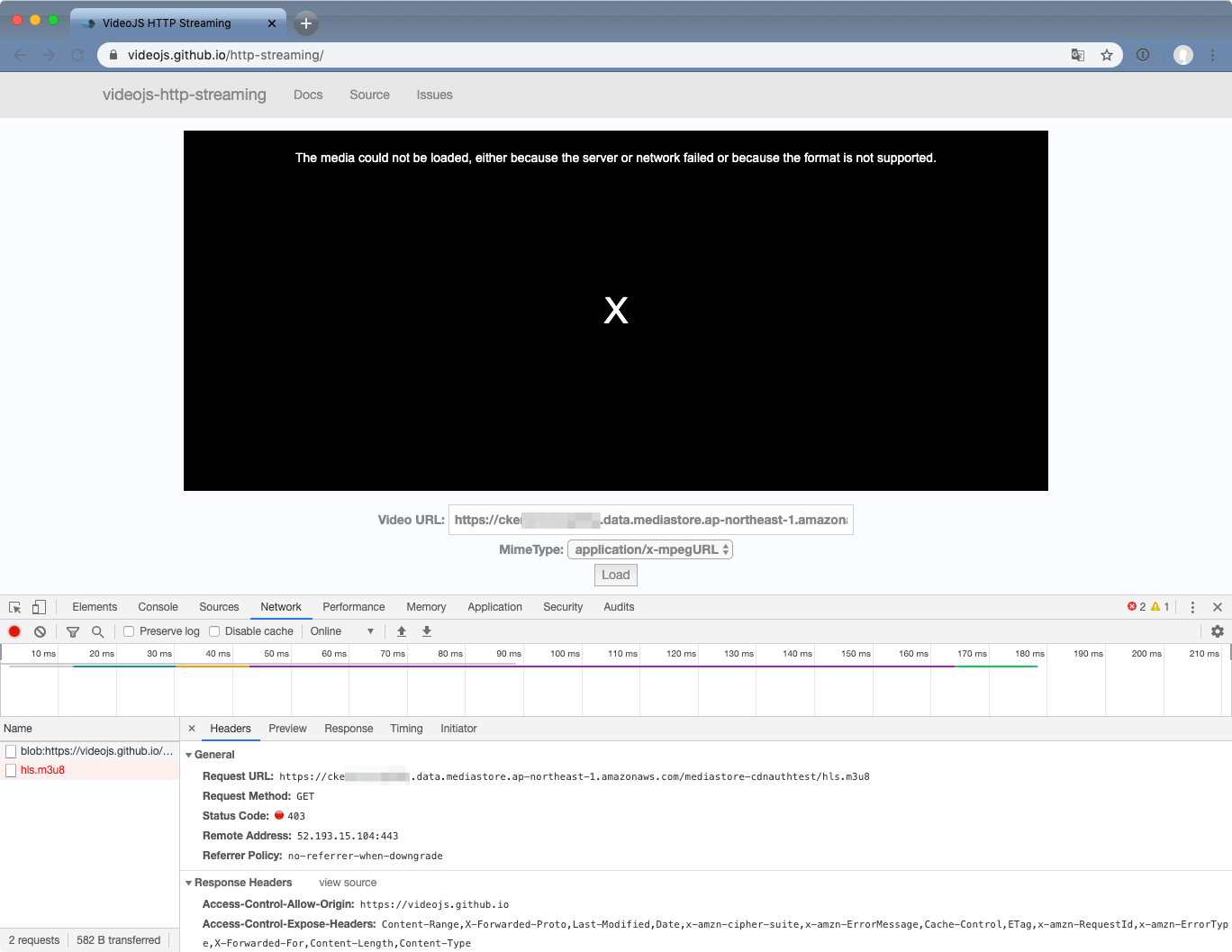Open the Timing tab for the request

[406, 729]
